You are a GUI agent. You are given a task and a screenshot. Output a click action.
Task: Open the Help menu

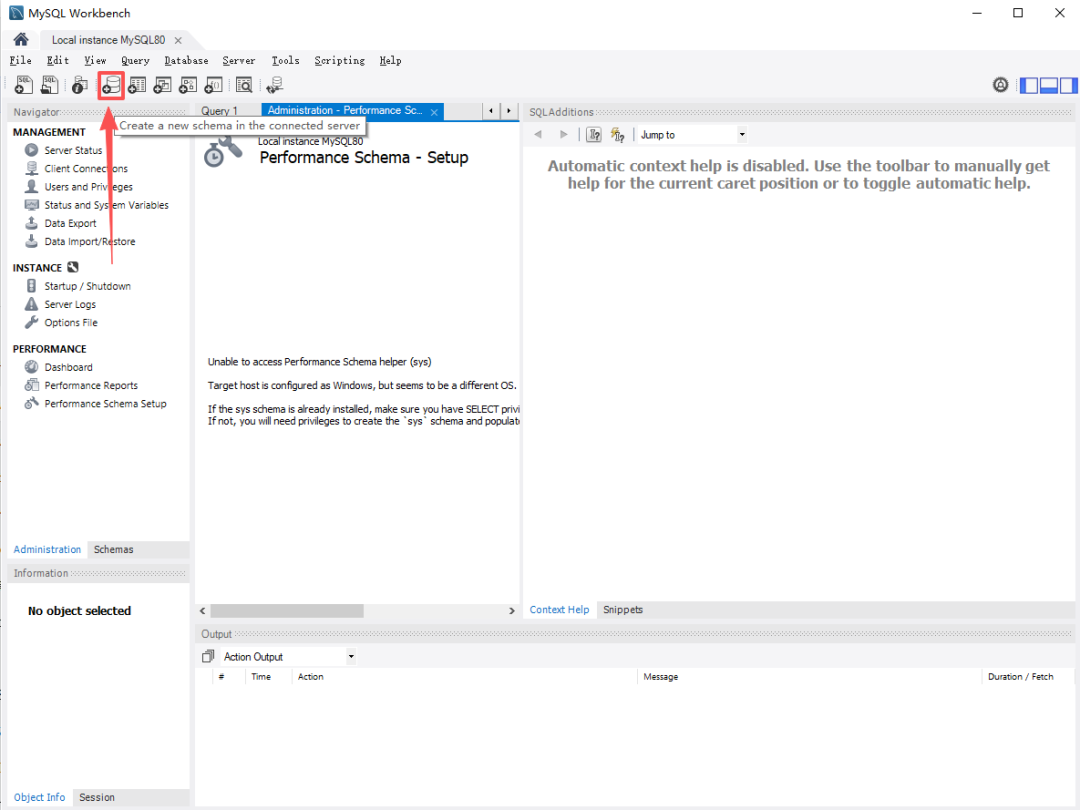391,61
